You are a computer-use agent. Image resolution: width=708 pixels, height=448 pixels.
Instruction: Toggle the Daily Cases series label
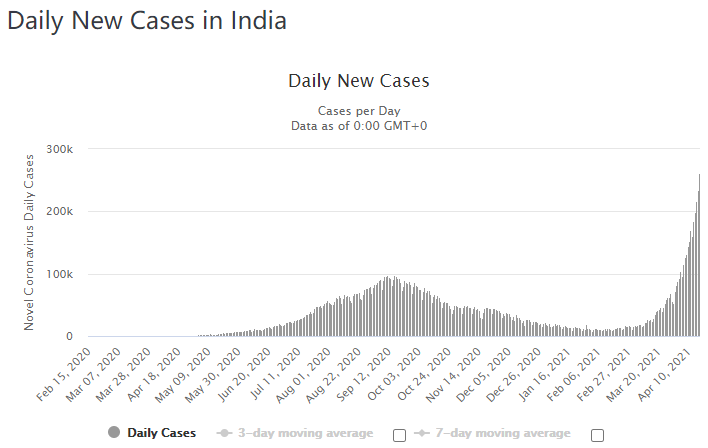(x=162, y=433)
